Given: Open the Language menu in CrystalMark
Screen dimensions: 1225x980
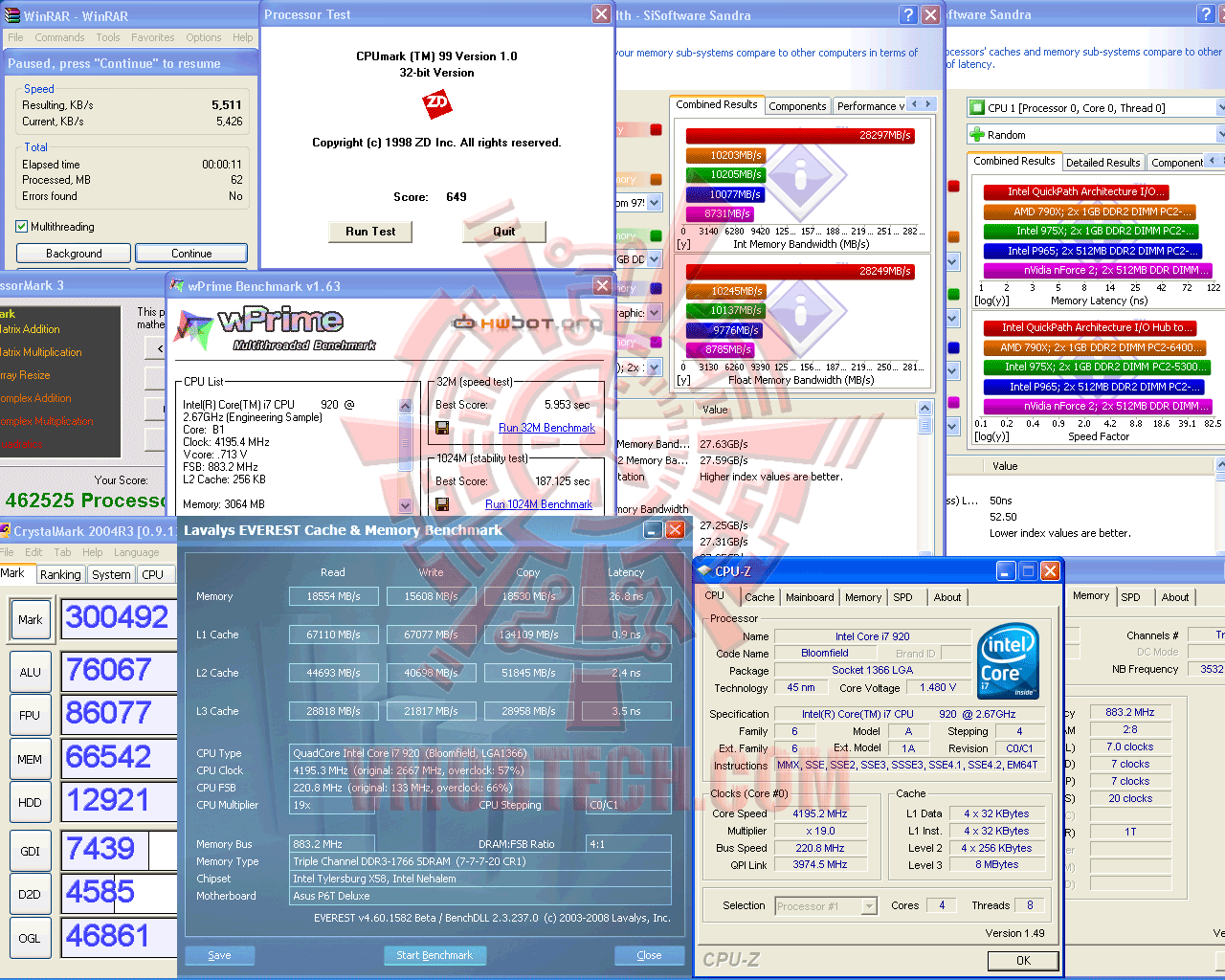Looking at the screenshot, I should 137,552.
